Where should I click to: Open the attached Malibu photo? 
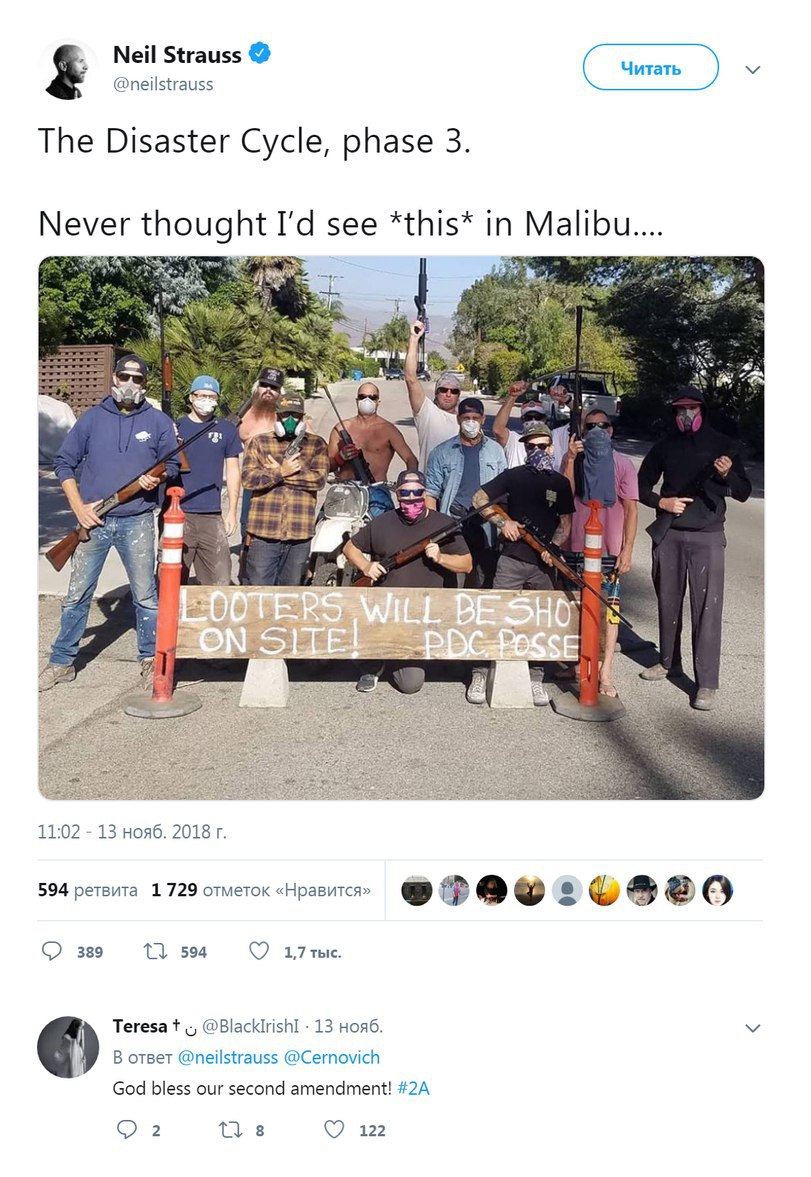pyautogui.click(x=401, y=528)
